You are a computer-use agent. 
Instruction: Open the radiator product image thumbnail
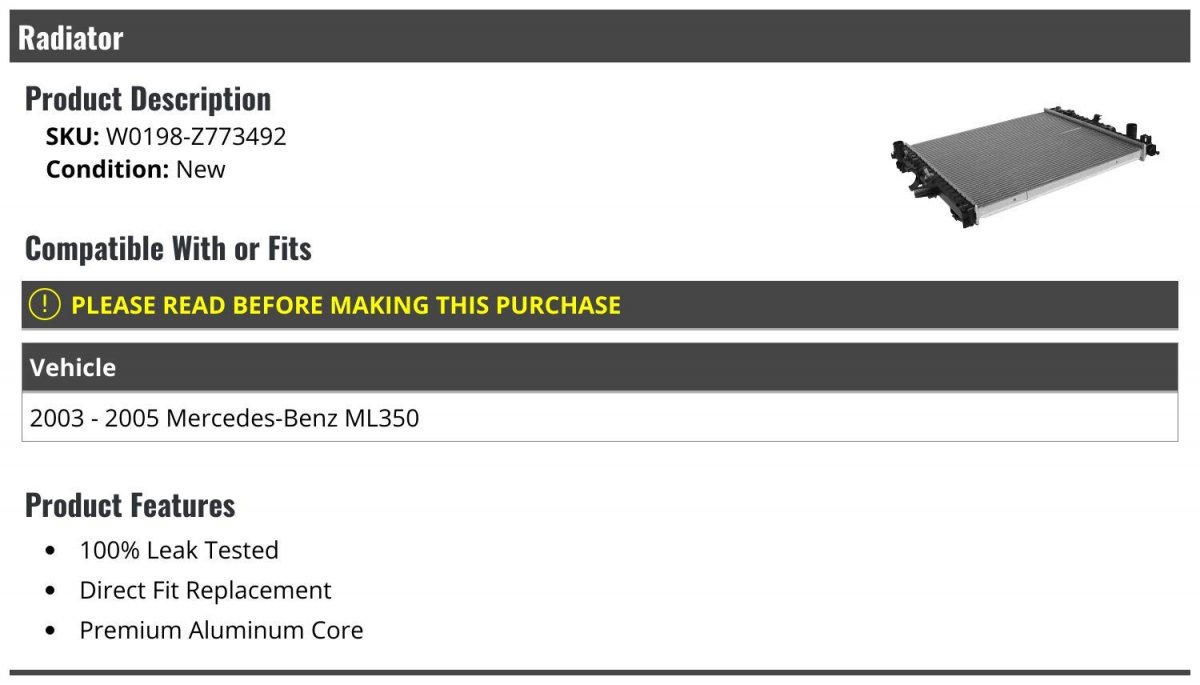click(x=1024, y=165)
